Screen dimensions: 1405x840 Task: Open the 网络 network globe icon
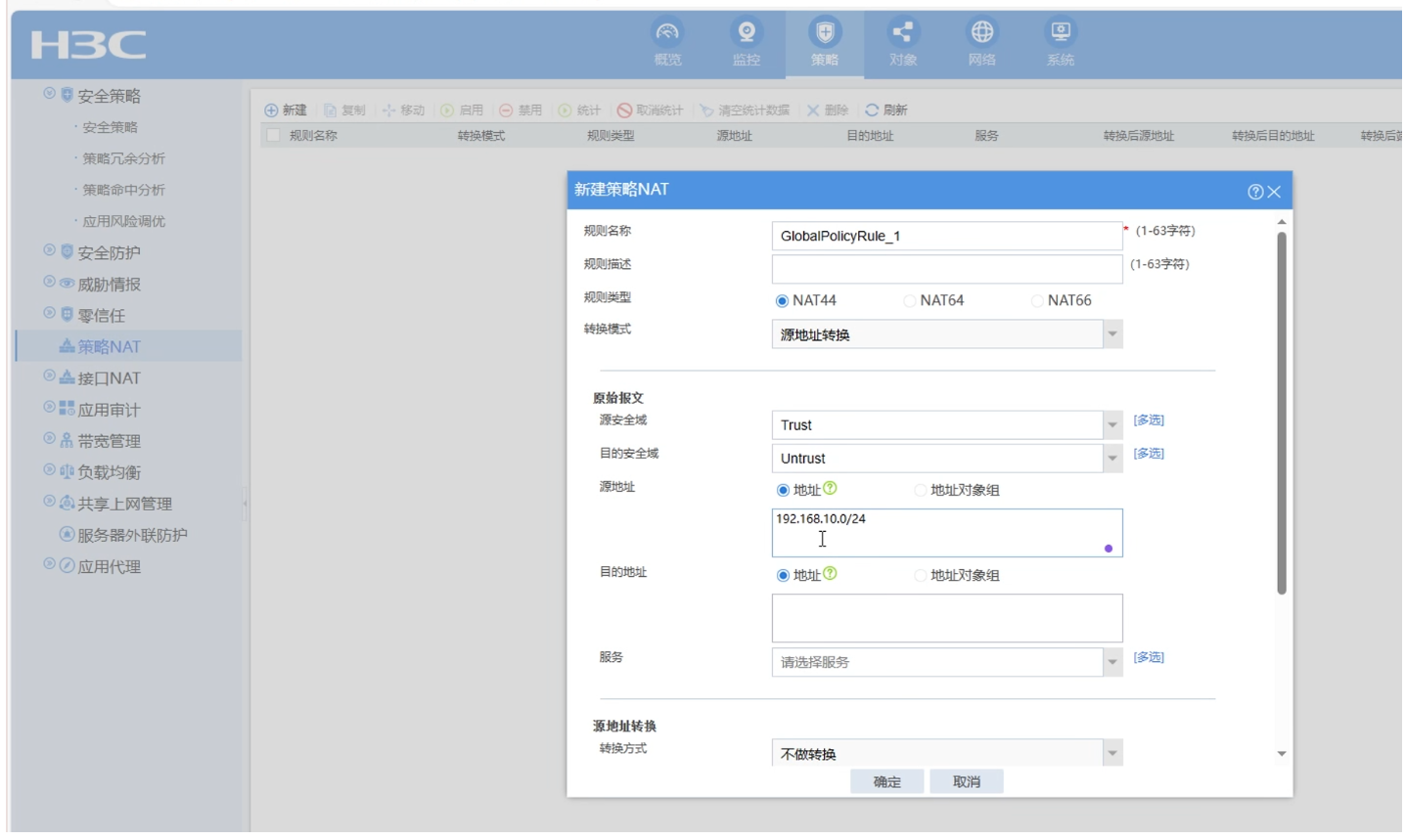point(982,32)
